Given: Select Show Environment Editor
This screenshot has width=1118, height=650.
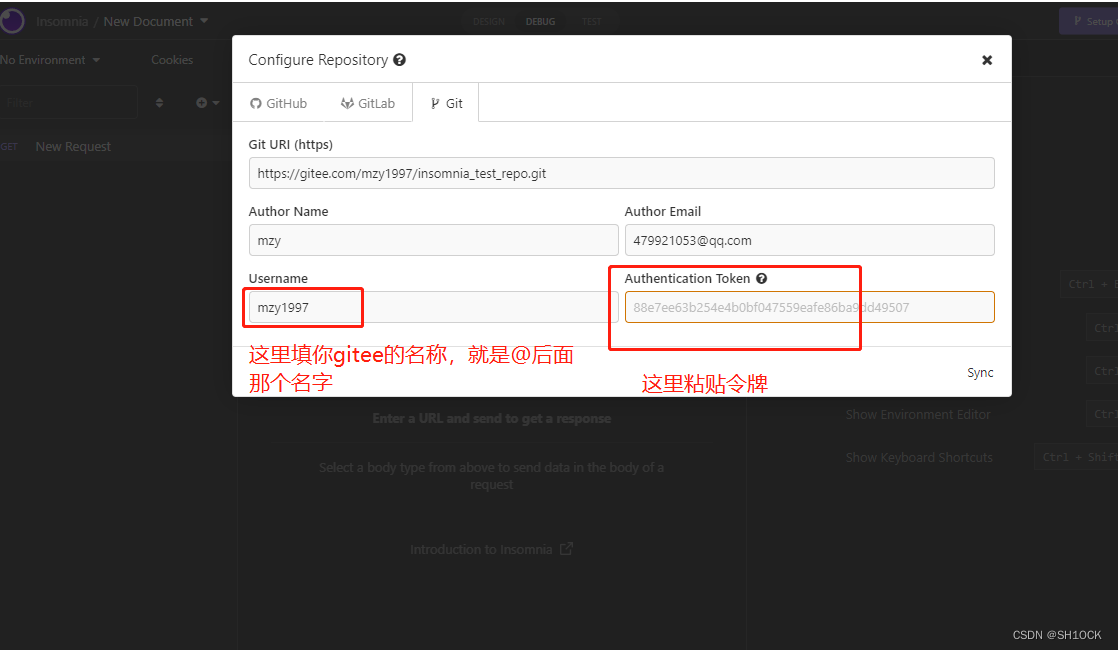Looking at the screenshot, I should tap(918, 414).
